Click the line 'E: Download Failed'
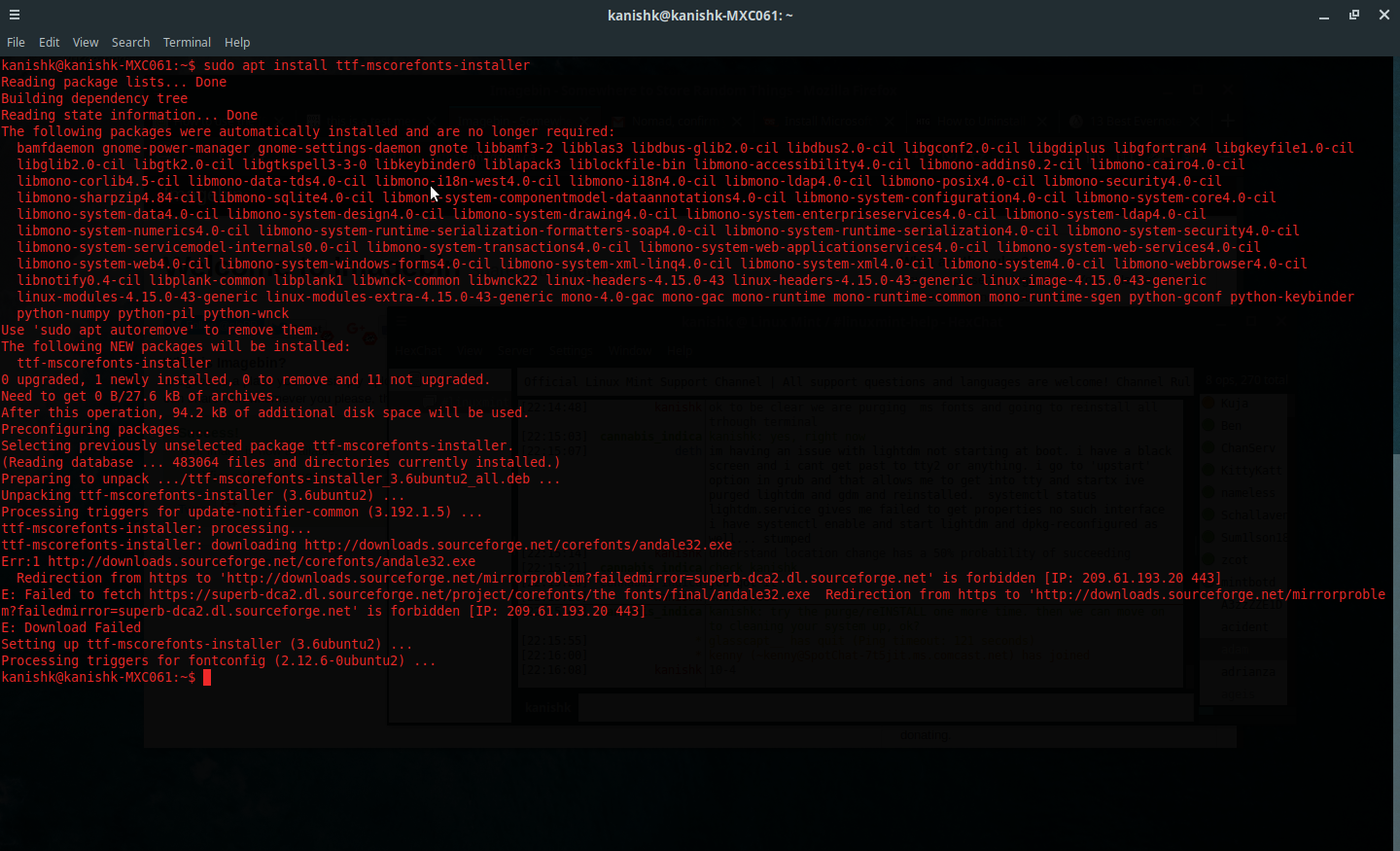Viewport: 1400px width, 851px height. coord(71,627)
